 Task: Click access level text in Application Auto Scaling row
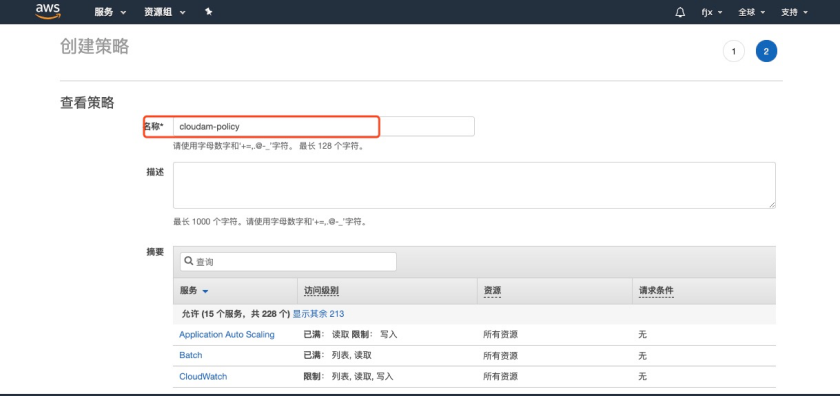350,334
